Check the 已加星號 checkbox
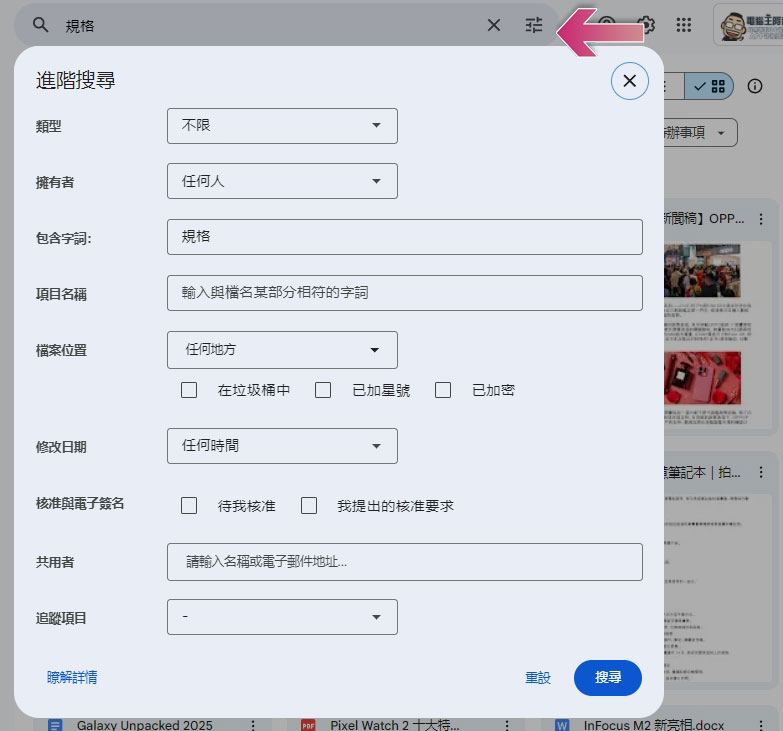The height and width of the screenshot is (731, 783). (323, 390)
